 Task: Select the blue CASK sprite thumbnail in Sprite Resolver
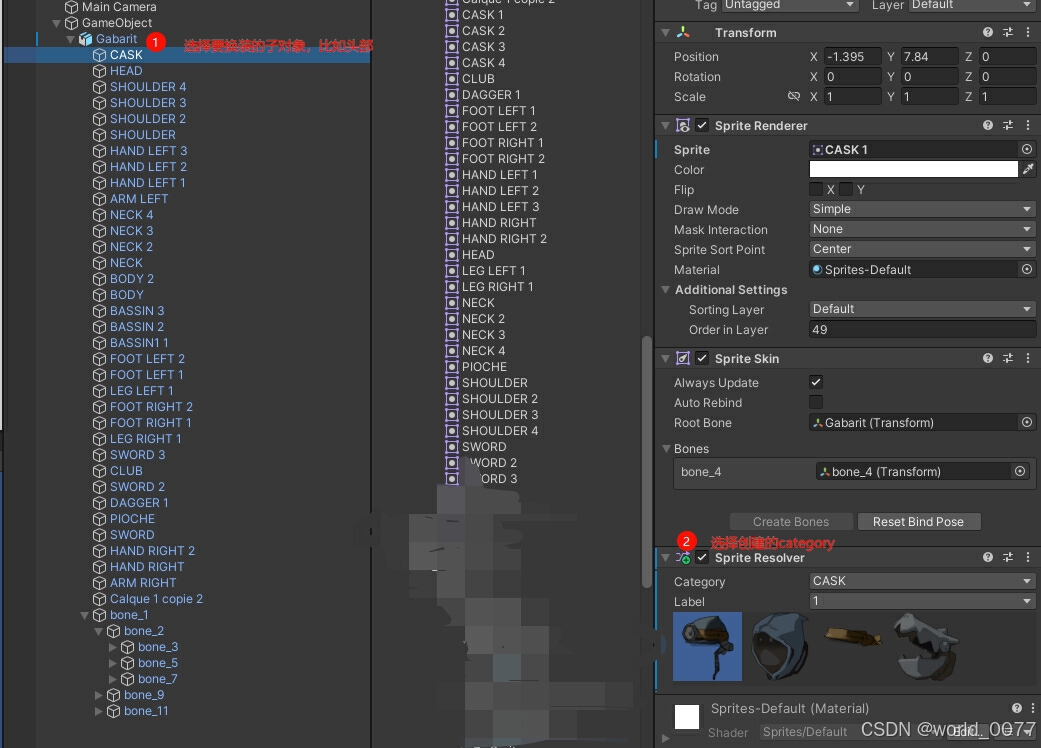707,646
